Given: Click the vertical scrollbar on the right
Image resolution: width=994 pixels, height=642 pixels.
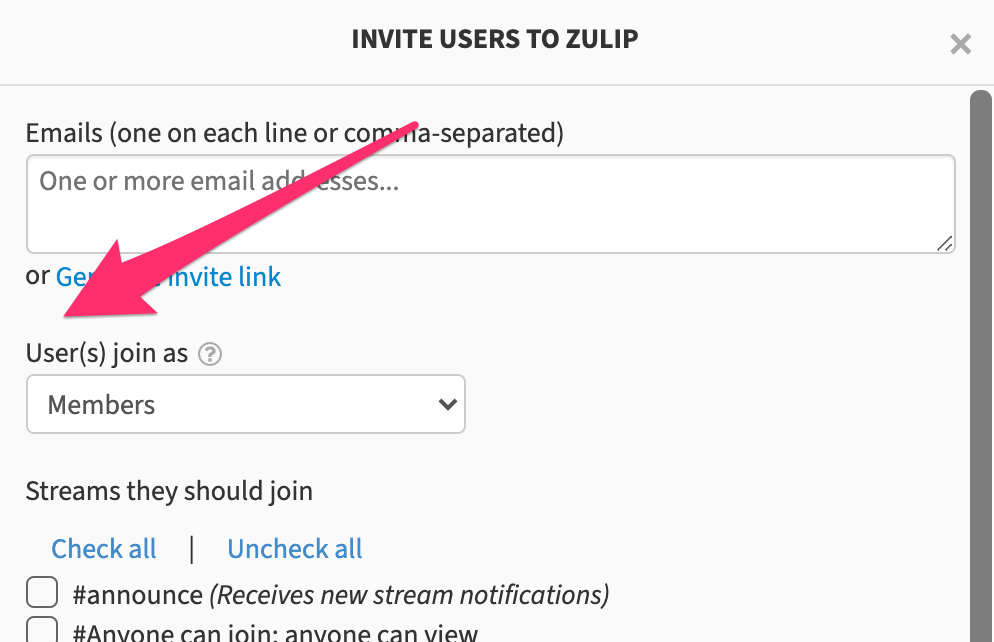Looking at the screenshot, I should pos(982,300).
